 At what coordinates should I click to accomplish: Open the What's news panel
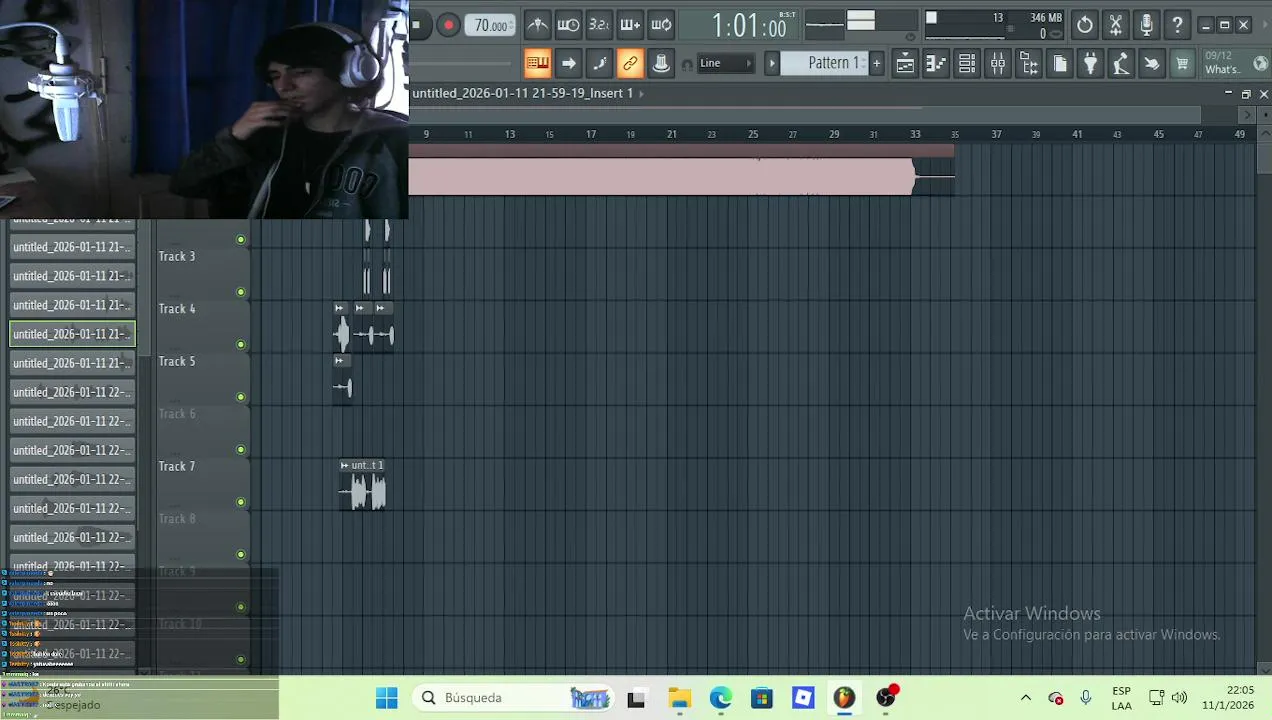click(1223, 63)
